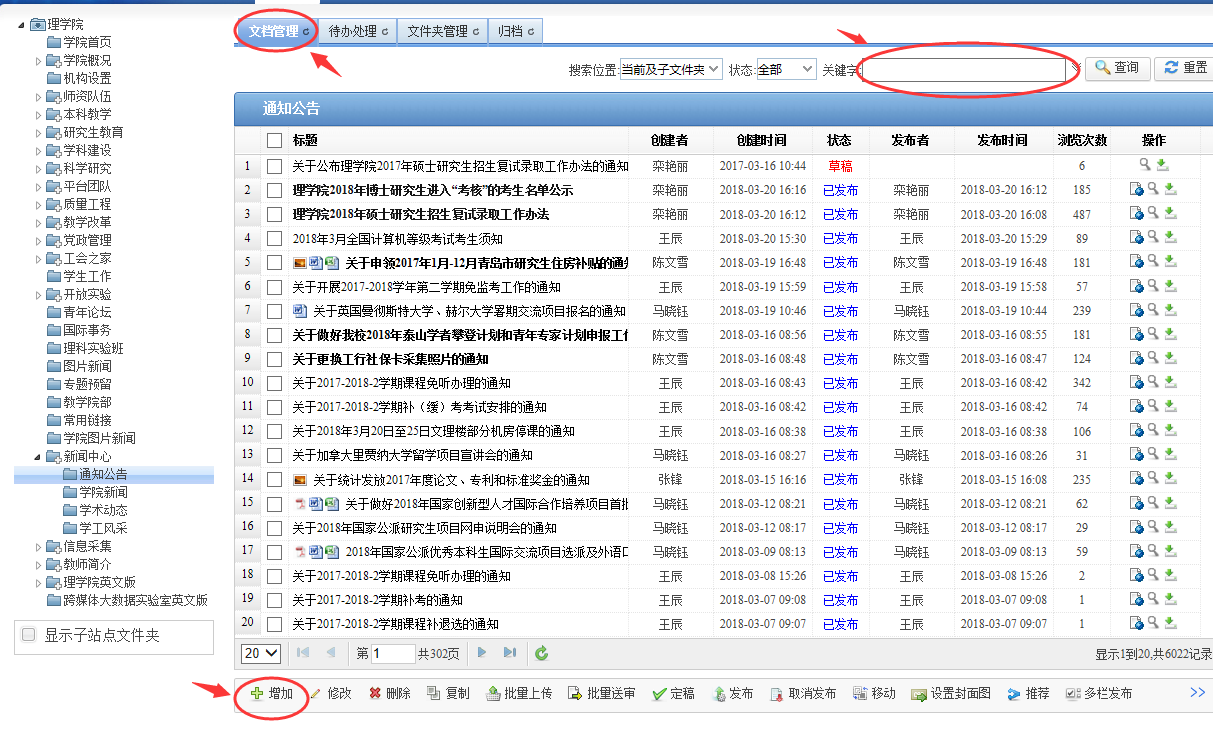The width and height of the screenshot is (1213, 733).
Task: Open the 状态 status dropdown
Action: click(786, 69)
